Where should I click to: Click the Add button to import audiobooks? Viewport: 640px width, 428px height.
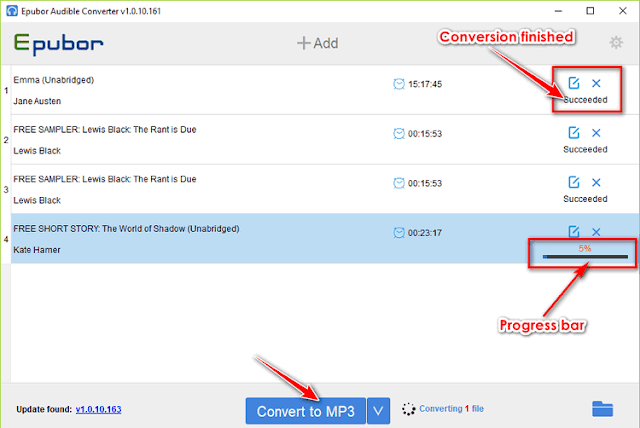coord(318,43)
